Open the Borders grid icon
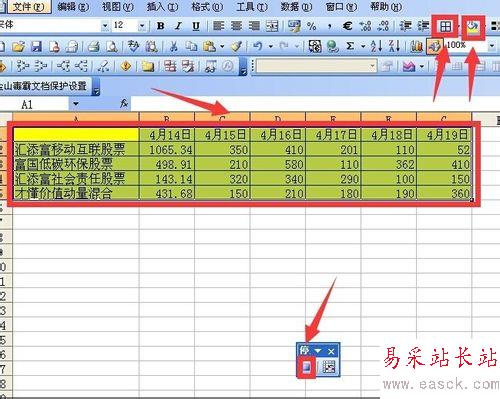 445,26
